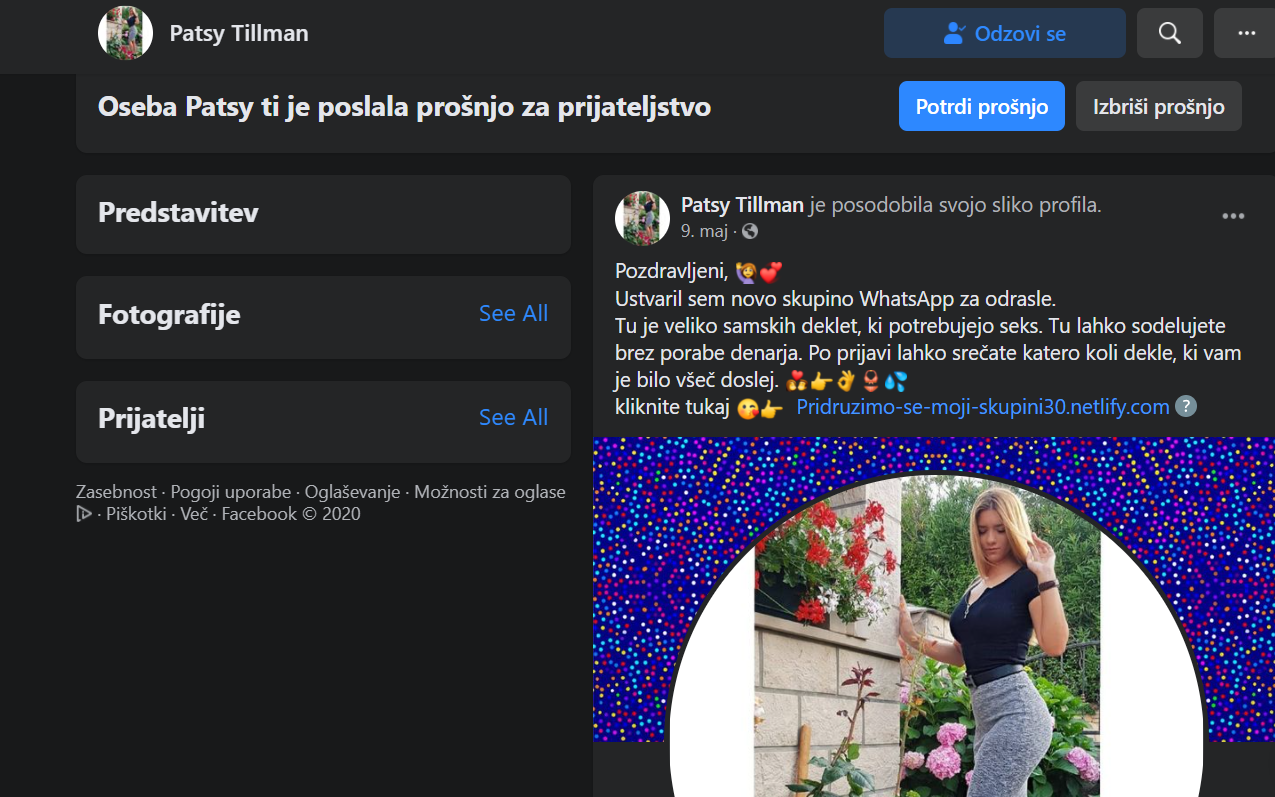
Task: Open See All next to Prijatelji
Action: (x=513, y=417)
